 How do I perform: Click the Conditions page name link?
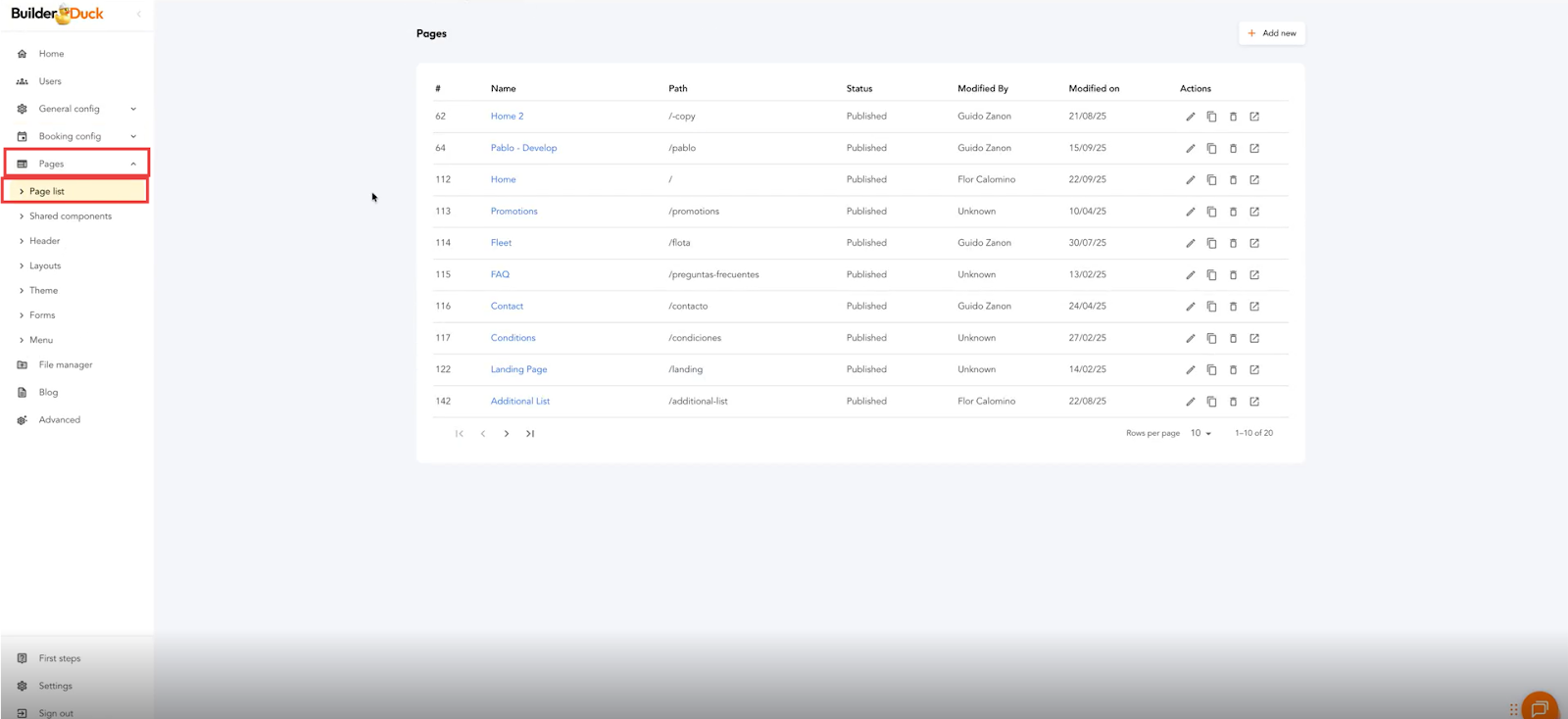click(x=513, y=338)
